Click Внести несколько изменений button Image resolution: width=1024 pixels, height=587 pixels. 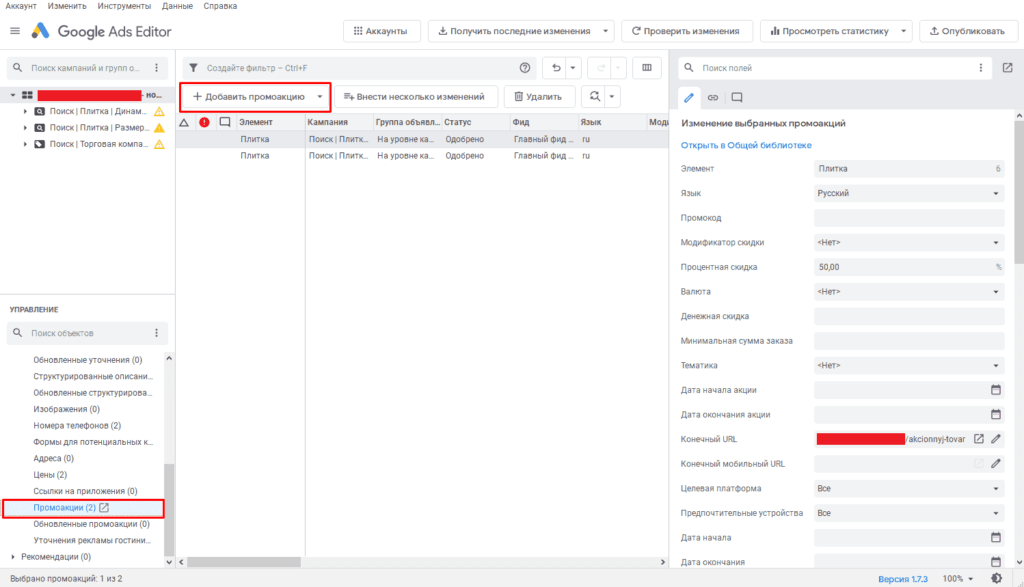(x=415, y=97)
